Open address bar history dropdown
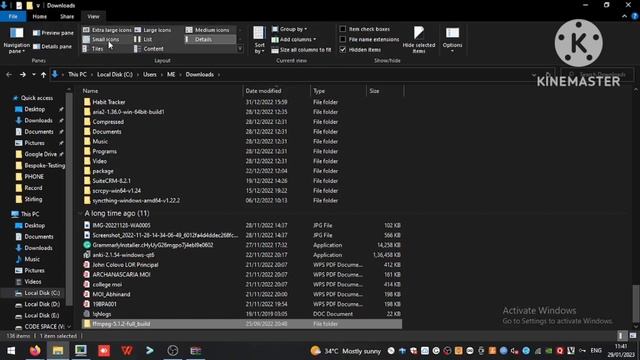 [534, 75]
